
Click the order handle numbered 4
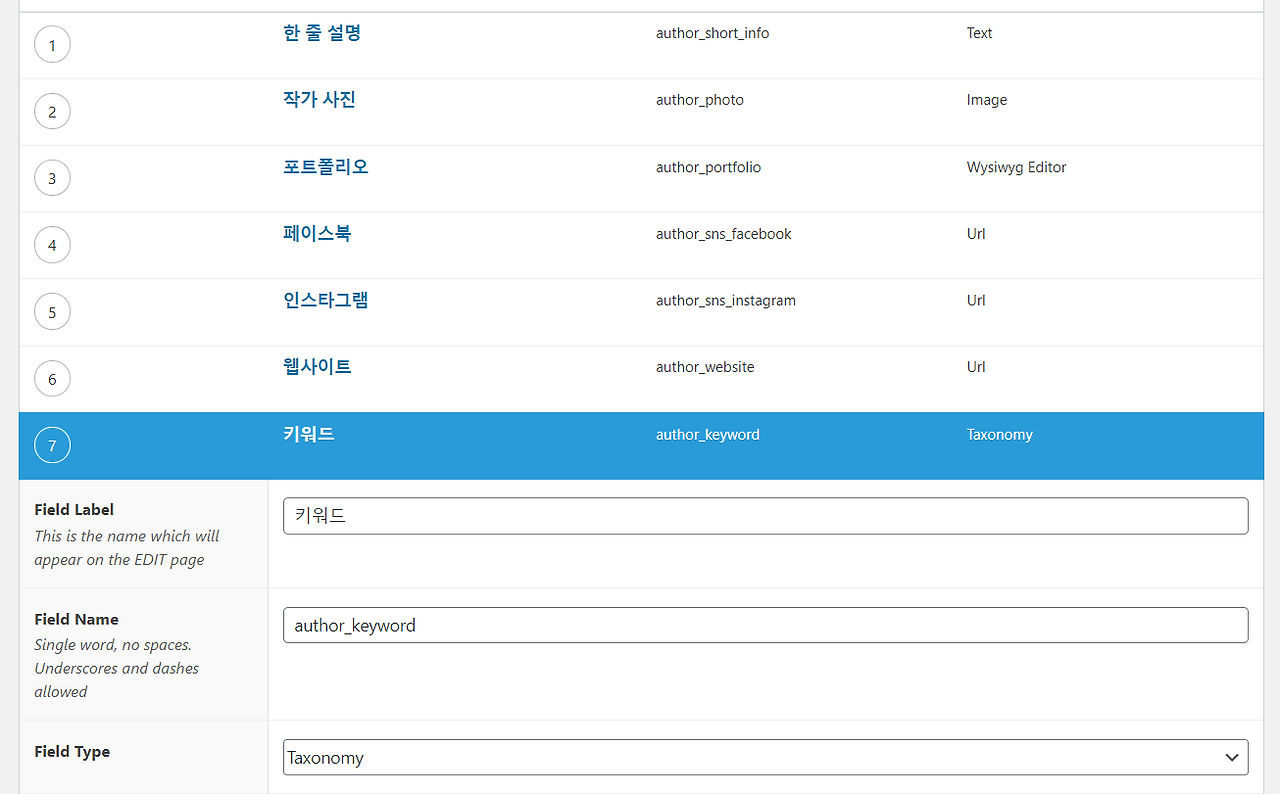(x=52, y=245)
